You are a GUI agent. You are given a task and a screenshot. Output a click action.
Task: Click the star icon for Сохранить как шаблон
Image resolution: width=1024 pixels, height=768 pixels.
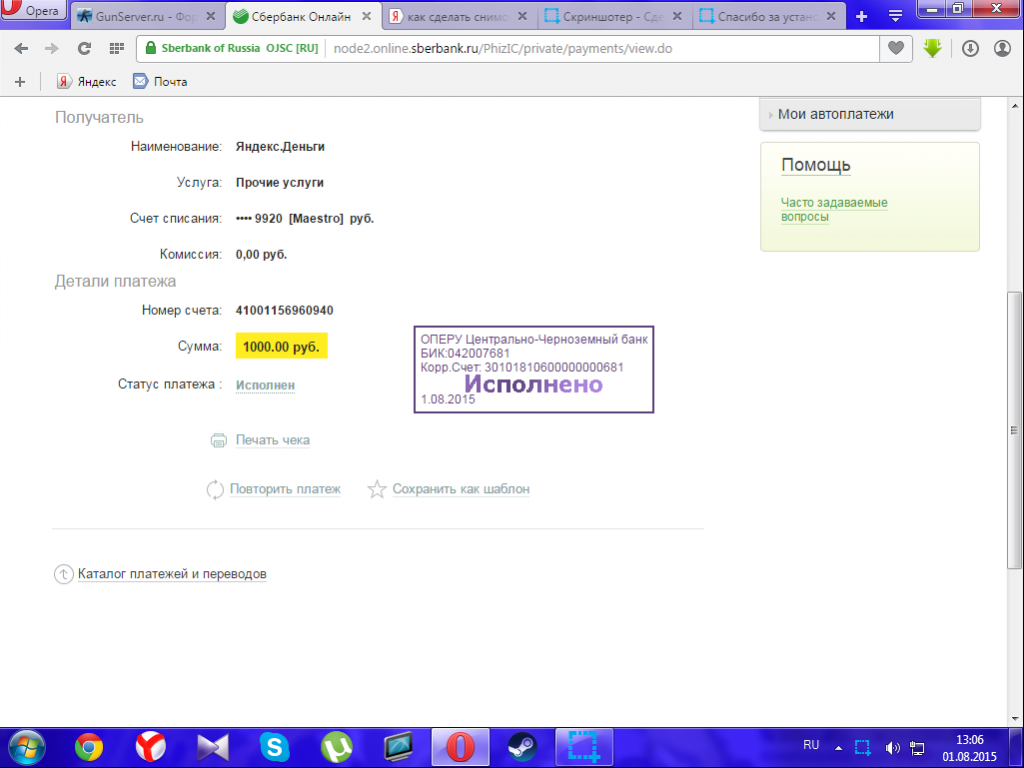[376, 489]
